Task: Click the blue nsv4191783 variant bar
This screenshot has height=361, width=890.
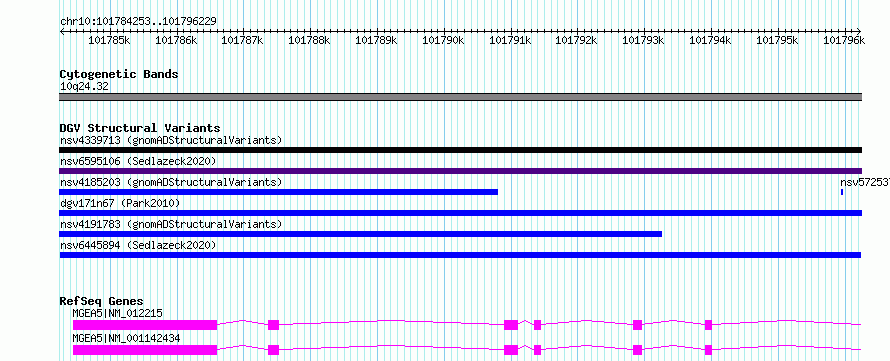Action: 360,234
